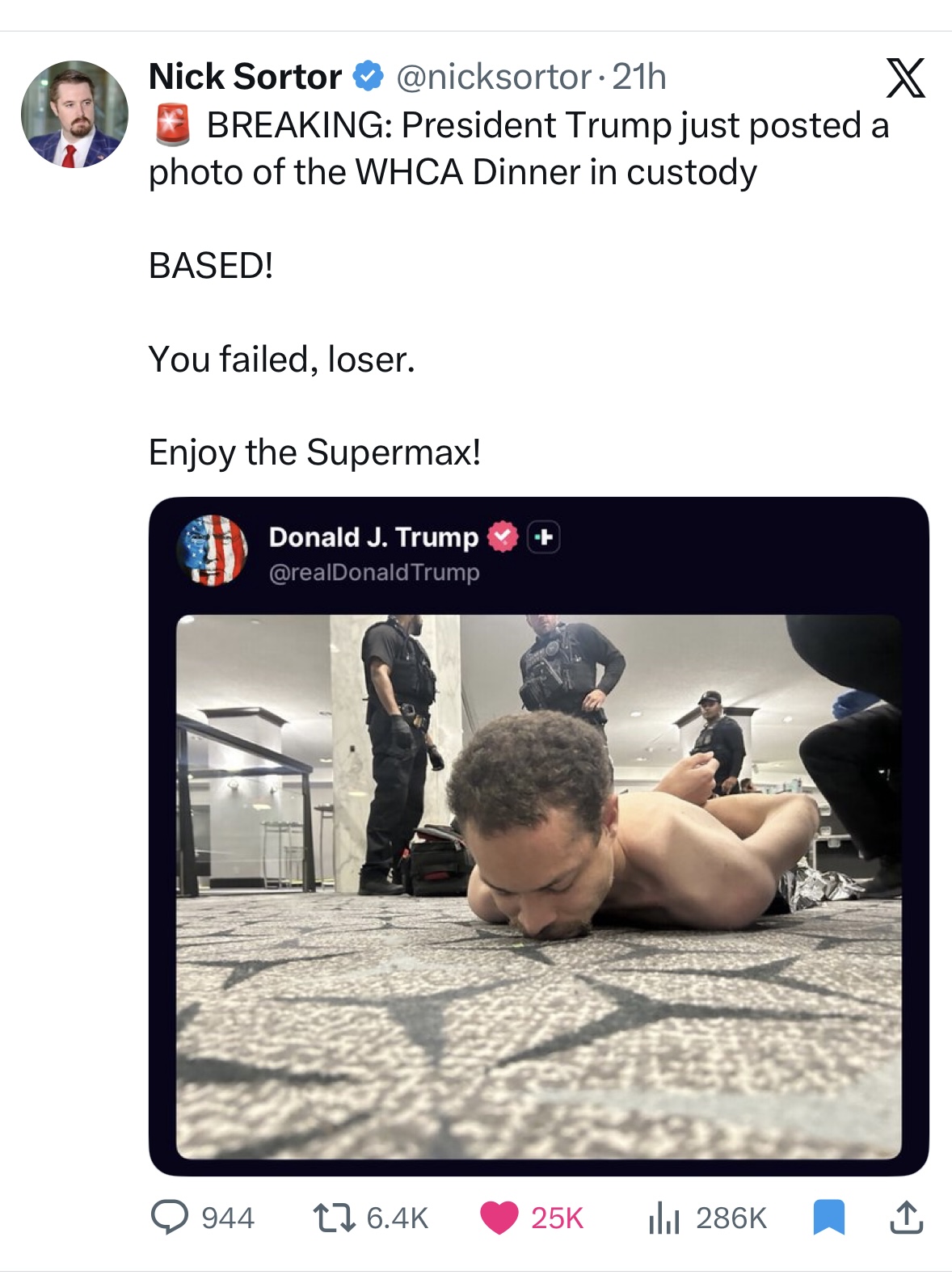Click the flag-painted avatar in embedded post
Viewport: 952px width, 1275px height.
(x=212, y=550)
